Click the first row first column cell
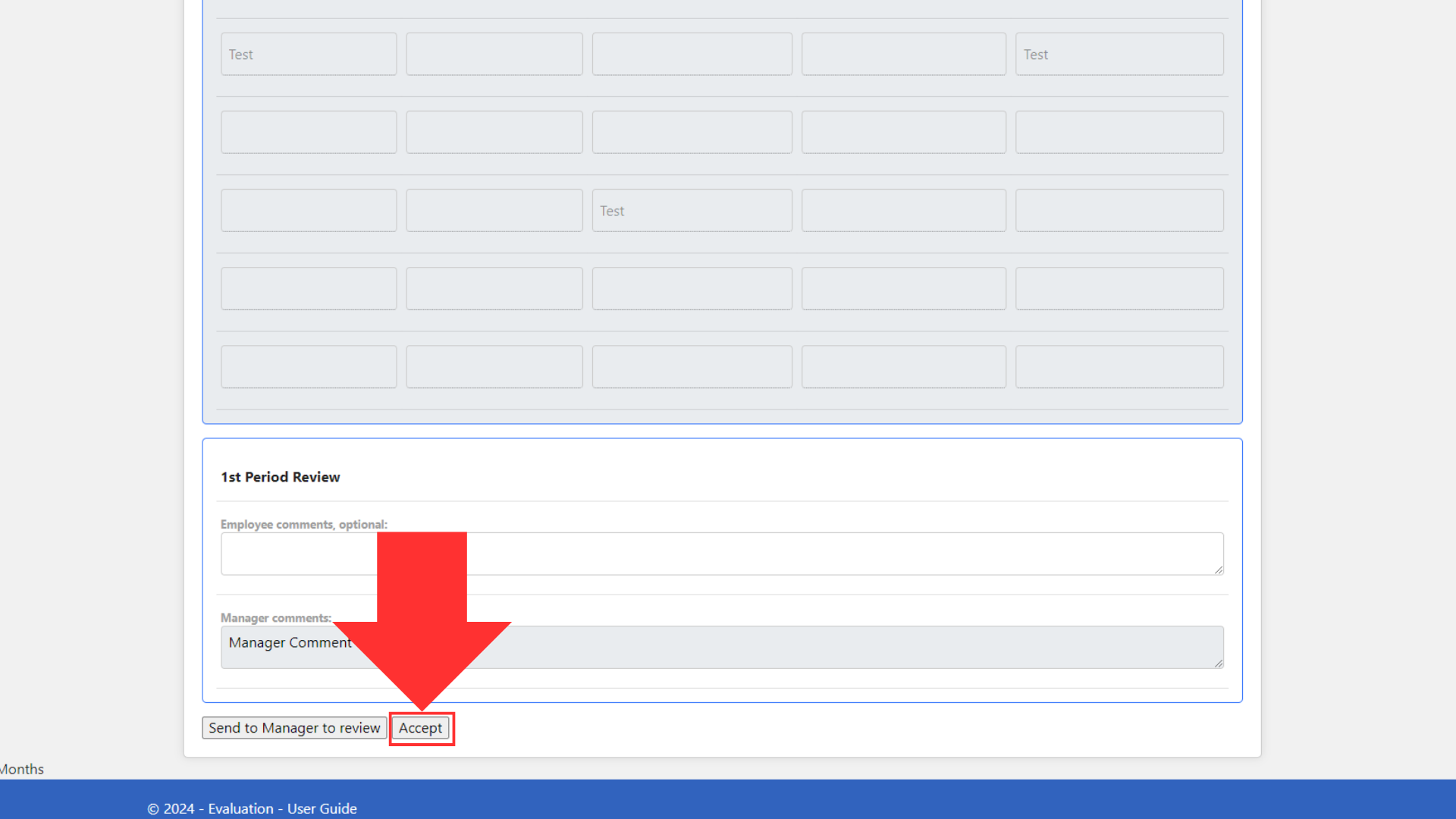This screenshot has width=1456, height=819. click(308, 53)
